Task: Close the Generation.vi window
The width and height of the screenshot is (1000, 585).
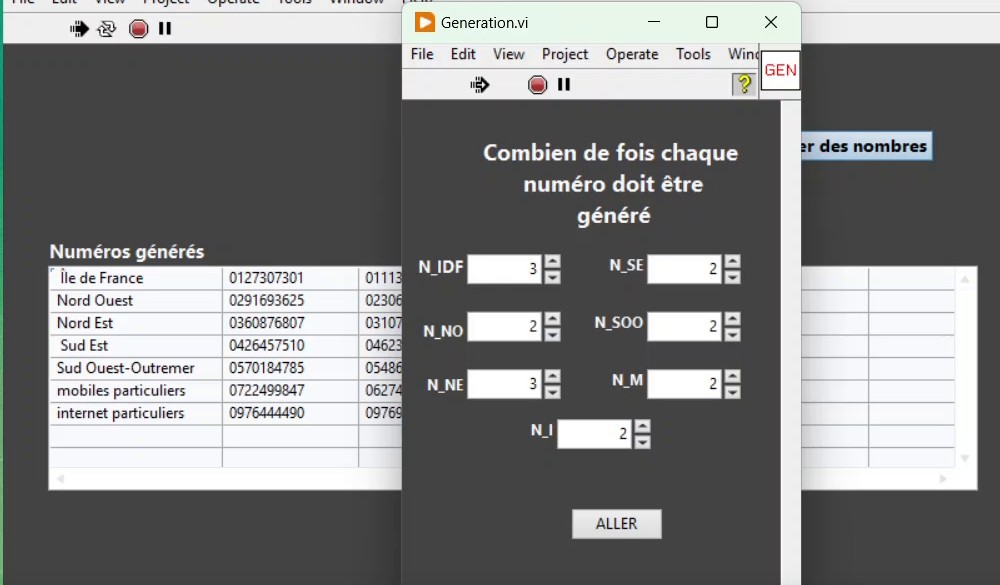Action: (x=771, y=22)
